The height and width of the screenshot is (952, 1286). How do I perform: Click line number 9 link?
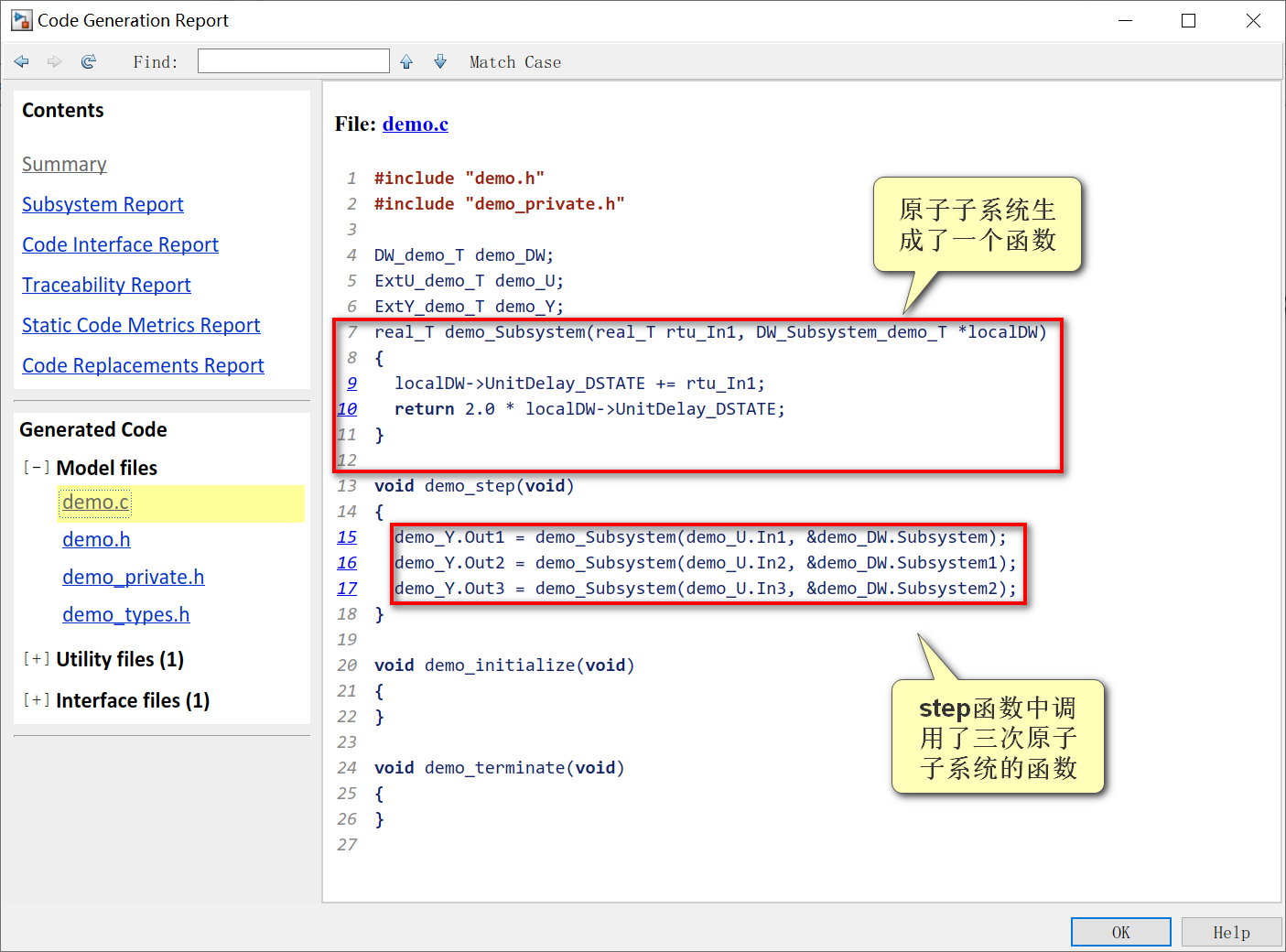351,384
